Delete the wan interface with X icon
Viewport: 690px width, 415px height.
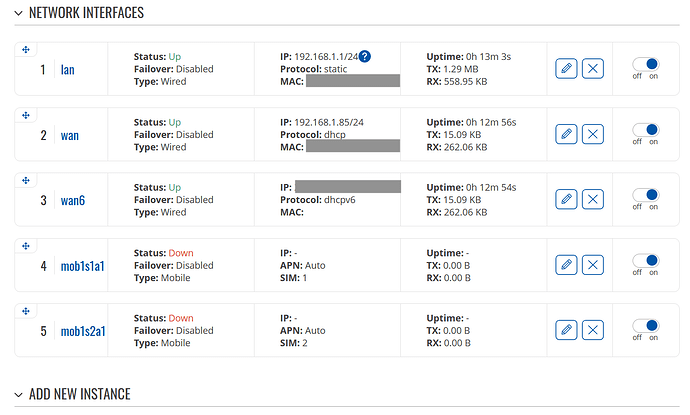pos(593,134)
